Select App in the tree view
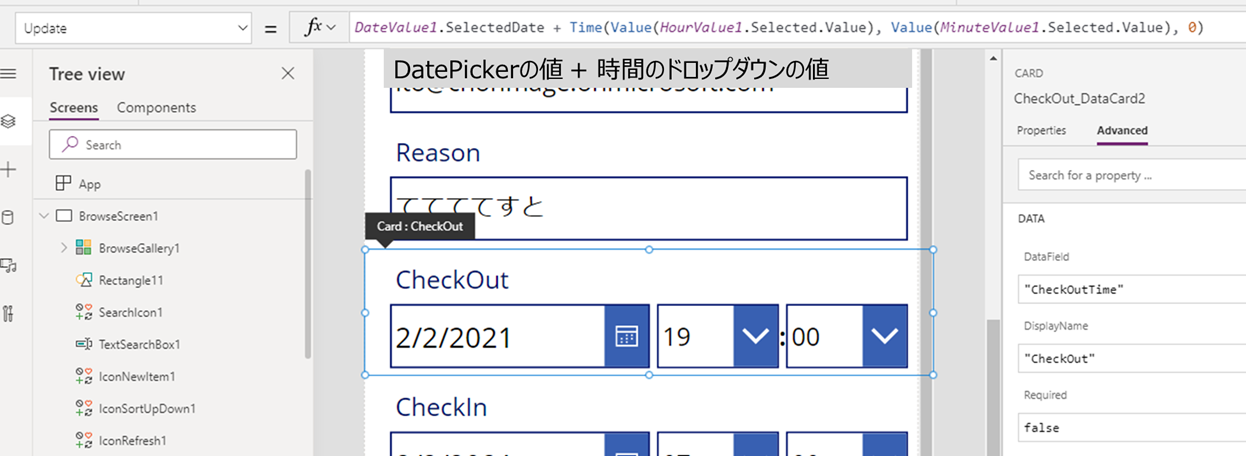Image resolution: width=1246 pixels, height=456 pixels. tap(90, 184)
